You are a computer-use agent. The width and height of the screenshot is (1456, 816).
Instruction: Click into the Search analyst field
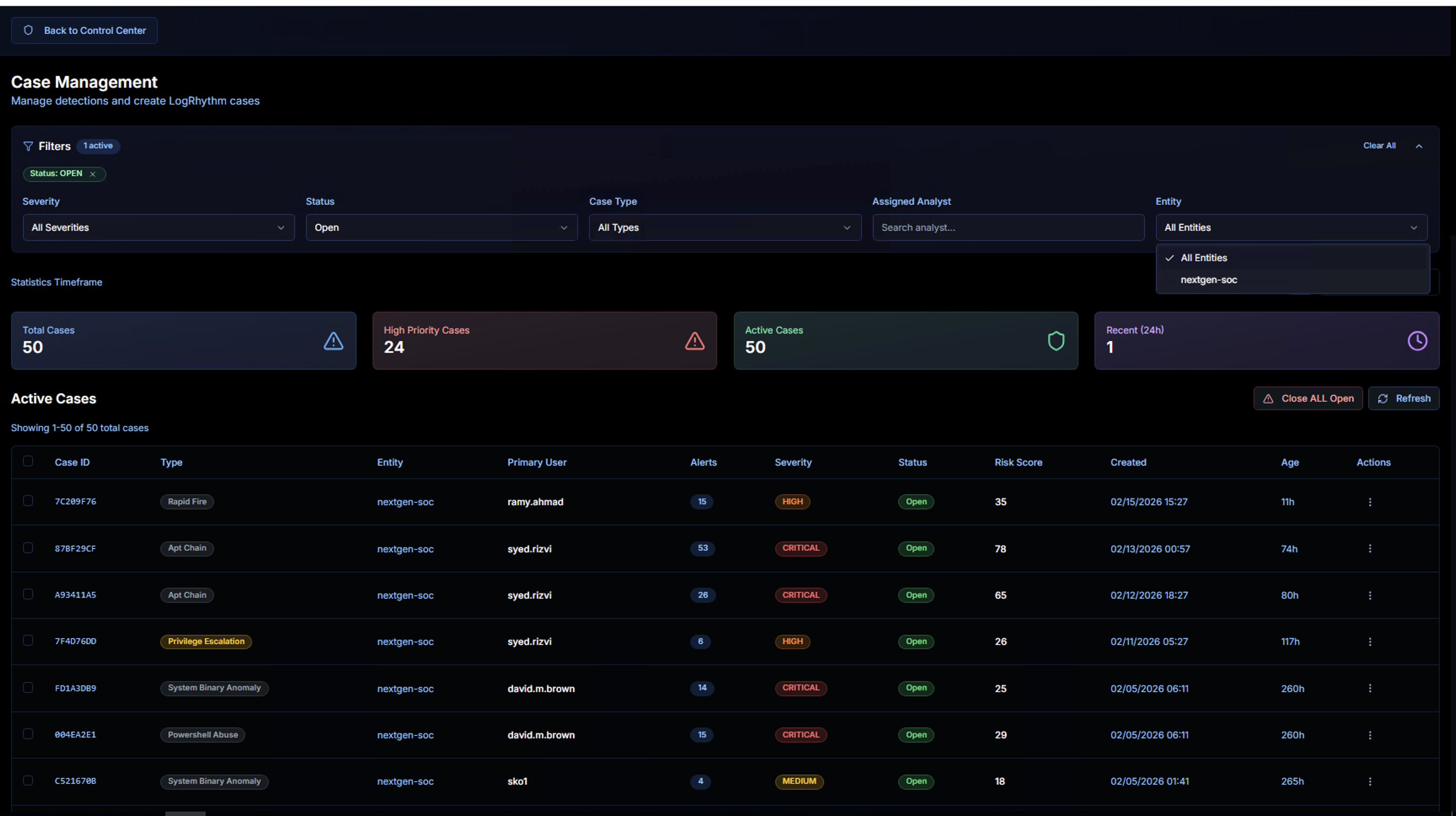[x=1008, y=227]
